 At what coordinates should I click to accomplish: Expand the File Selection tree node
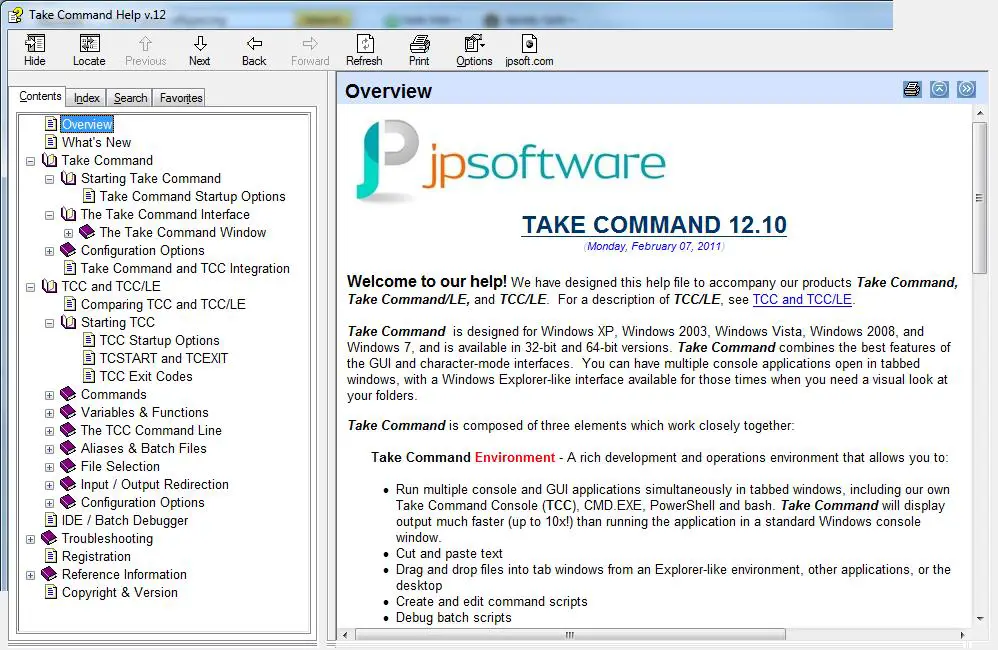pyautogui.click(x=49, y=467)
